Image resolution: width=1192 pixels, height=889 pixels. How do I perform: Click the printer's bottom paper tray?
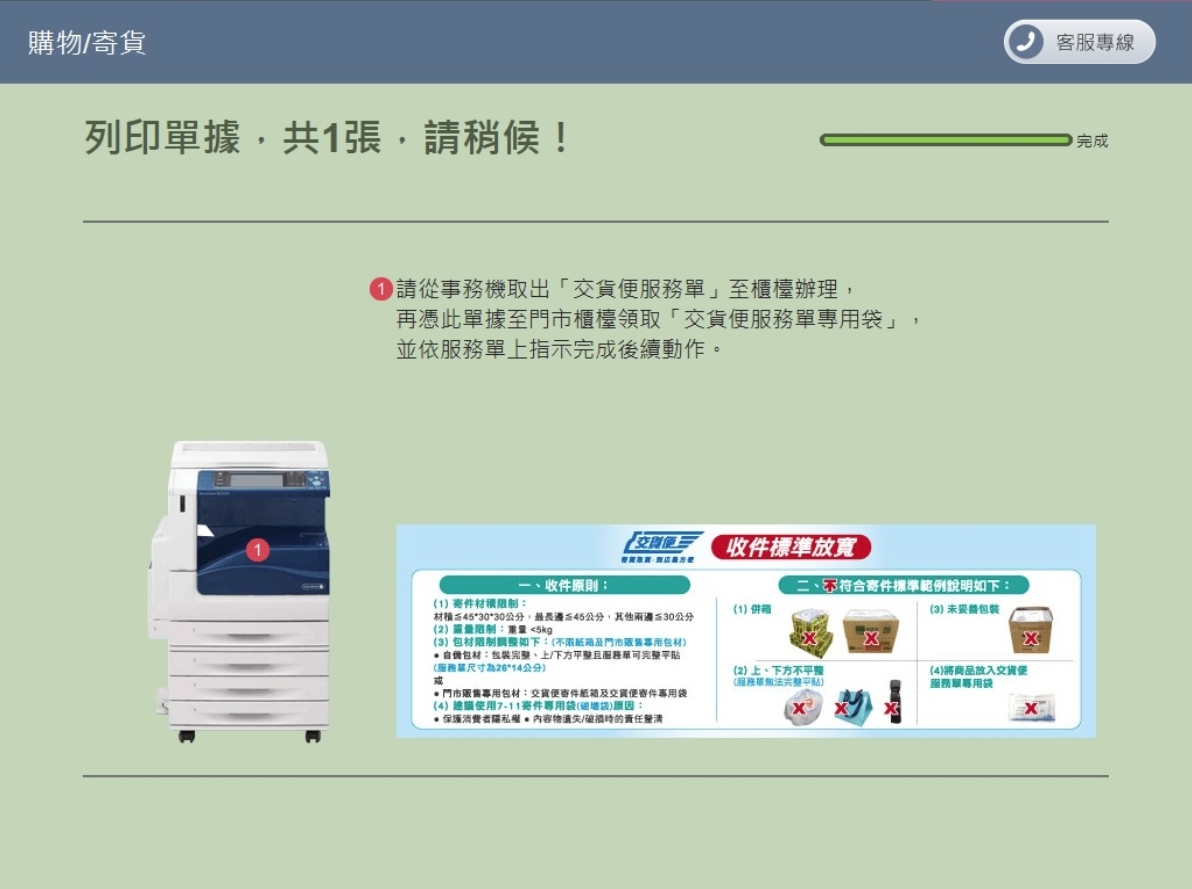pyautogui.click(x=248, y=712)
